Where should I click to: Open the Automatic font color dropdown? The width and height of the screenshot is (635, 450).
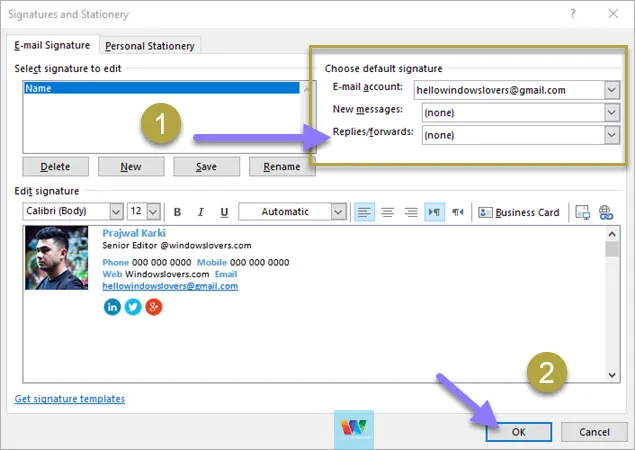tap(339, 212)
